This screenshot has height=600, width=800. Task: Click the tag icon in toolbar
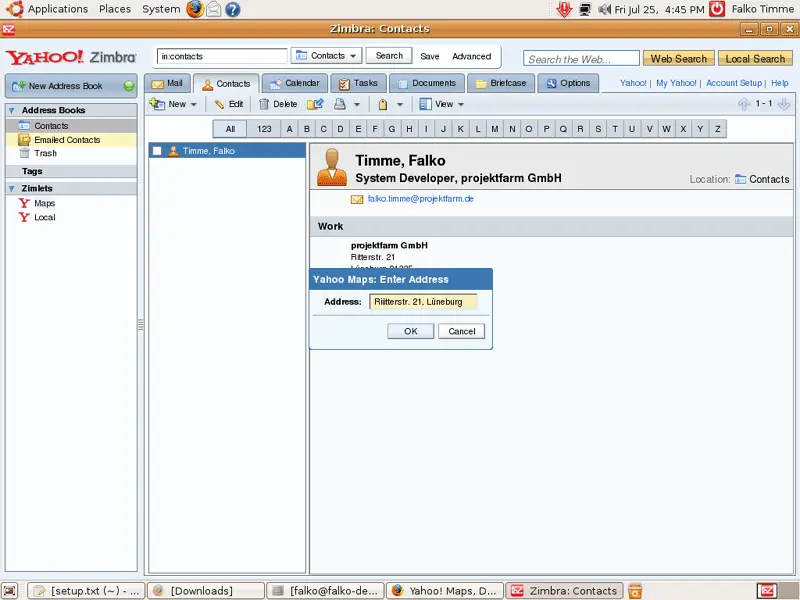[x=383, y=104]
